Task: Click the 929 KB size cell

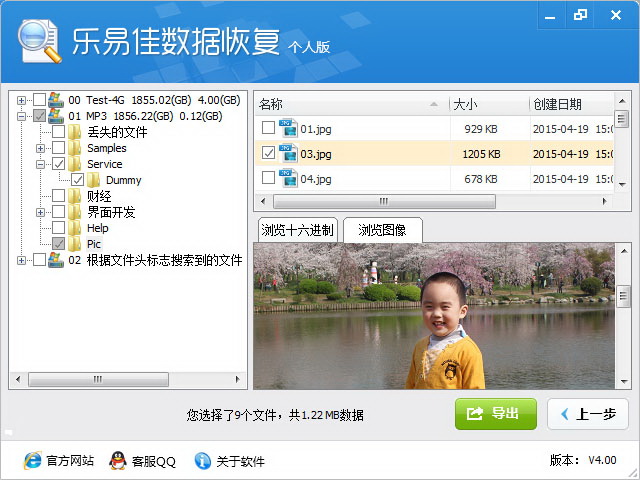Action: pyautogui.click(x=481, y=129)
